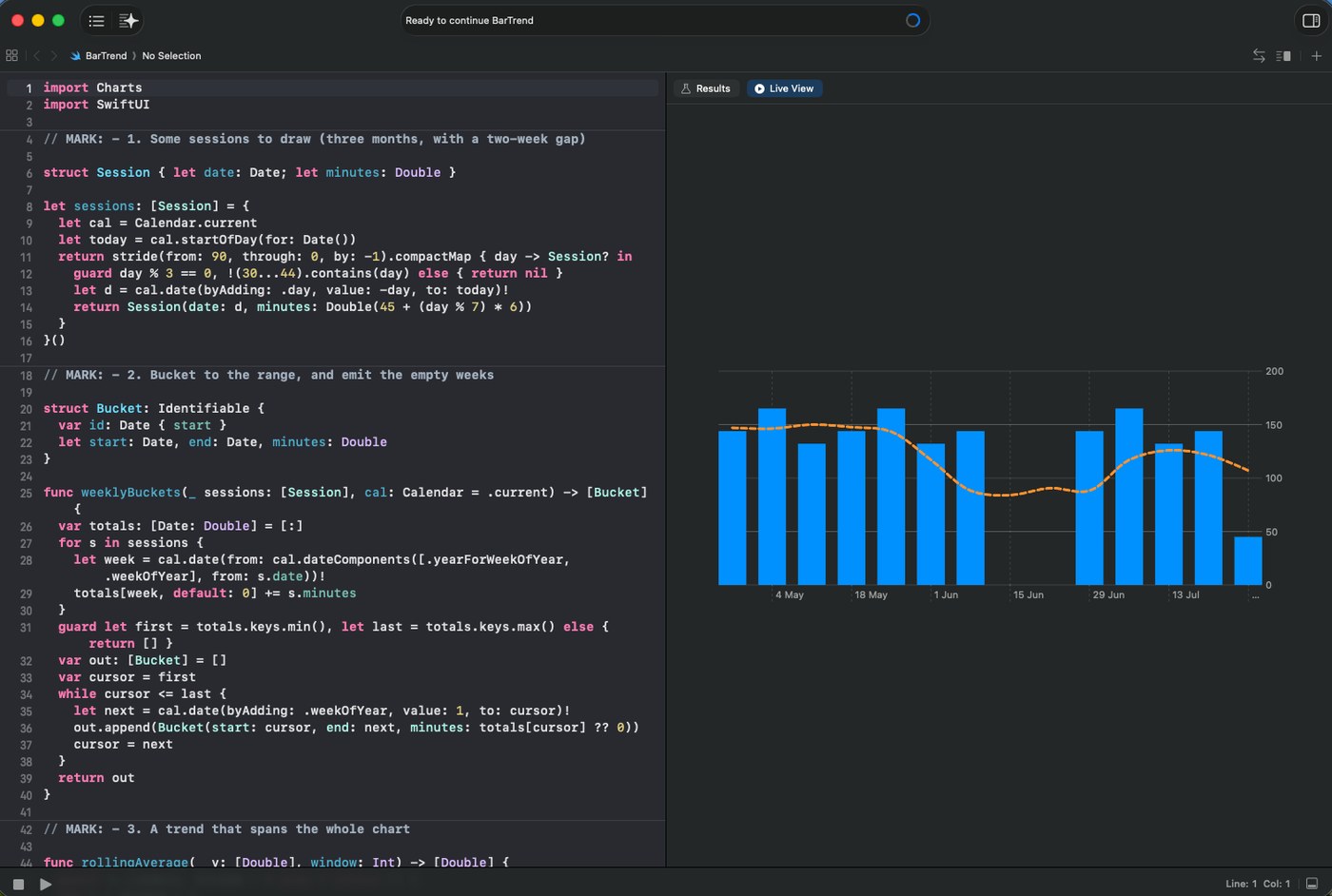Click the Line: 1 Col: 1 indicator
The image size is (1332, 896).
1258,884
